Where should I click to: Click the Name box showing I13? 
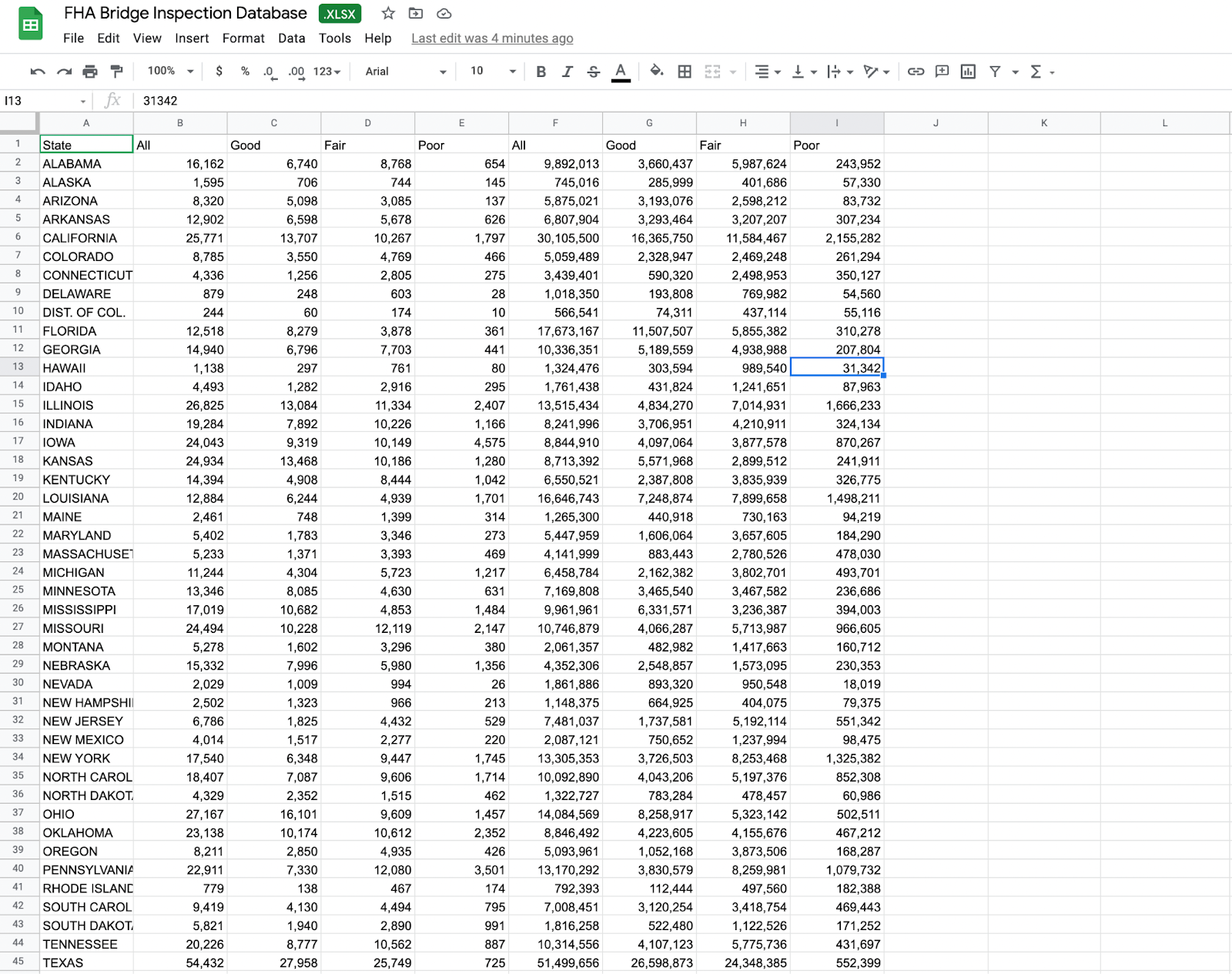click(45, 101)
